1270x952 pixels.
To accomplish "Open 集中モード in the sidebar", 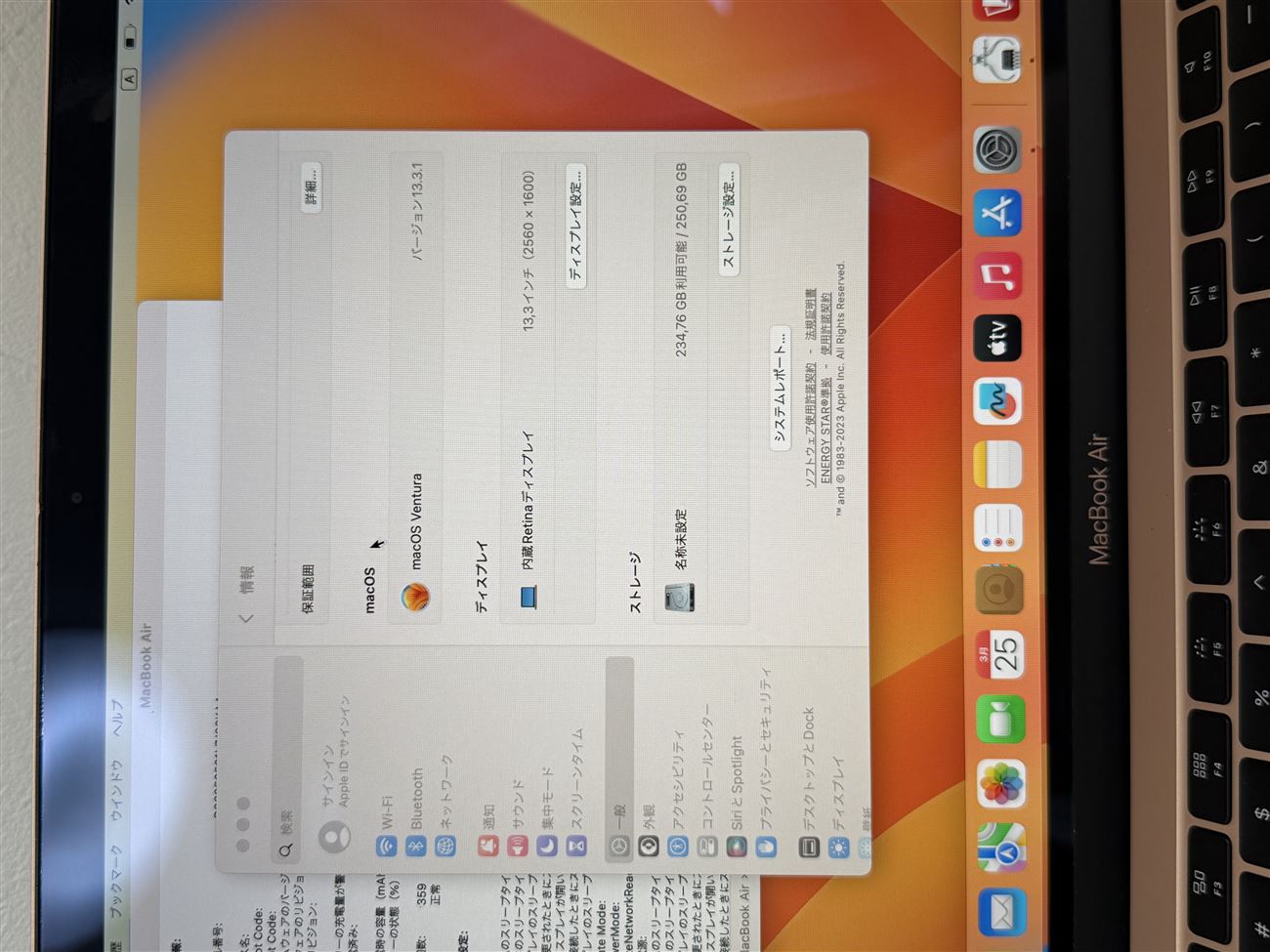I will (547, 812).
